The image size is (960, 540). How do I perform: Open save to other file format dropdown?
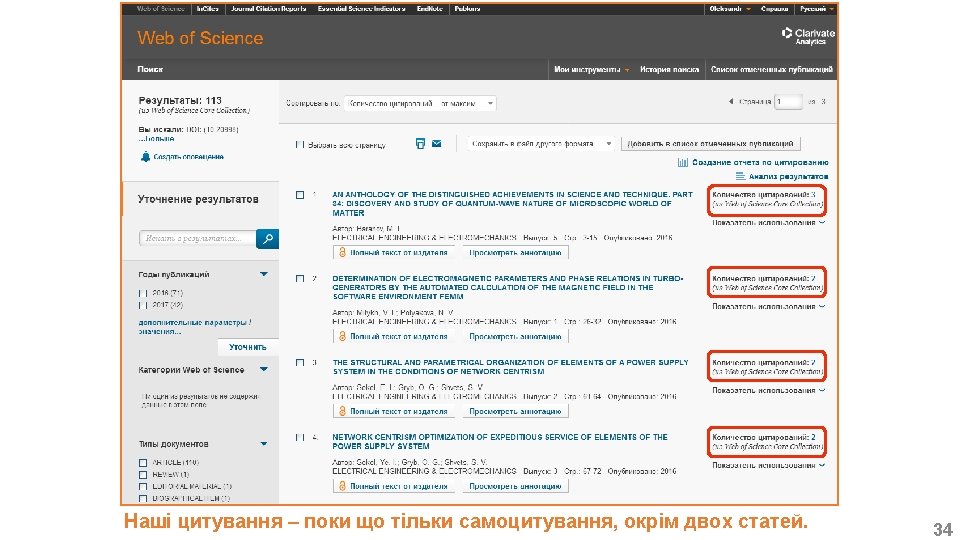tap(541, 144)
